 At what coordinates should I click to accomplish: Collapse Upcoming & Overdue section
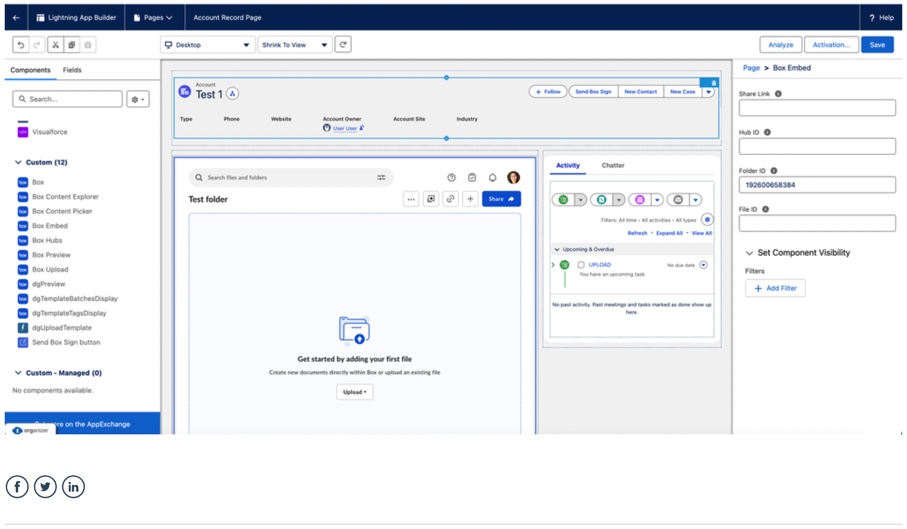[557, 250]
